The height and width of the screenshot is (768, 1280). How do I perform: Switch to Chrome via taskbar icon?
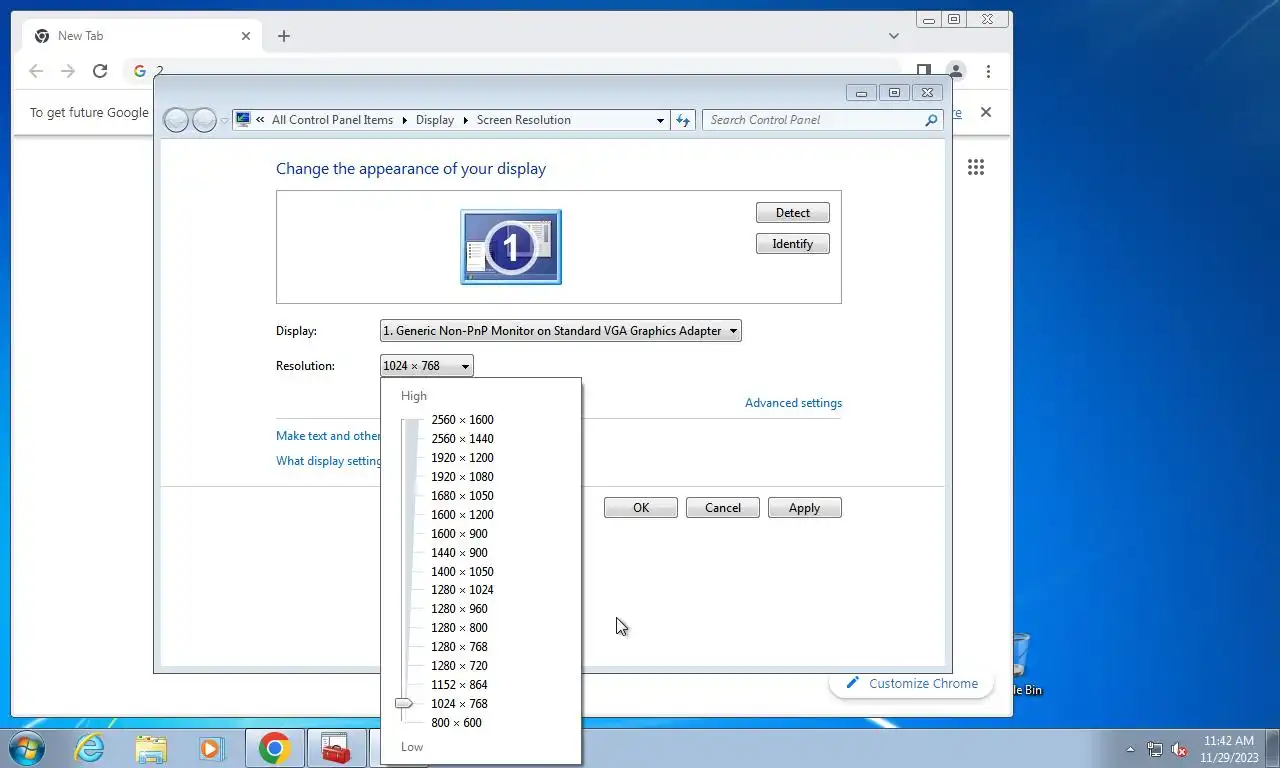274,748
